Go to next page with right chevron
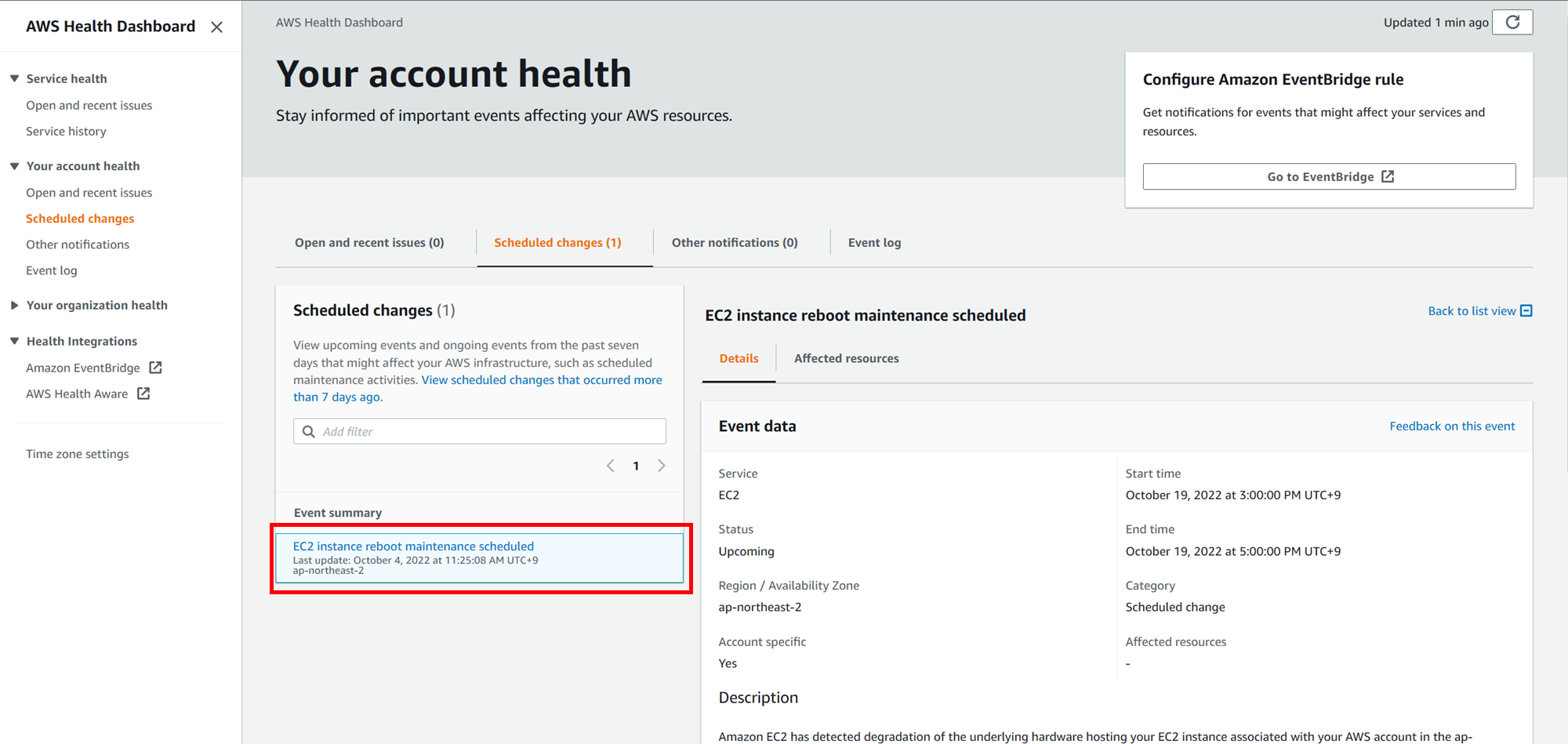The width and height of the screenshot is (1568, 744). (x=662, y=466)
